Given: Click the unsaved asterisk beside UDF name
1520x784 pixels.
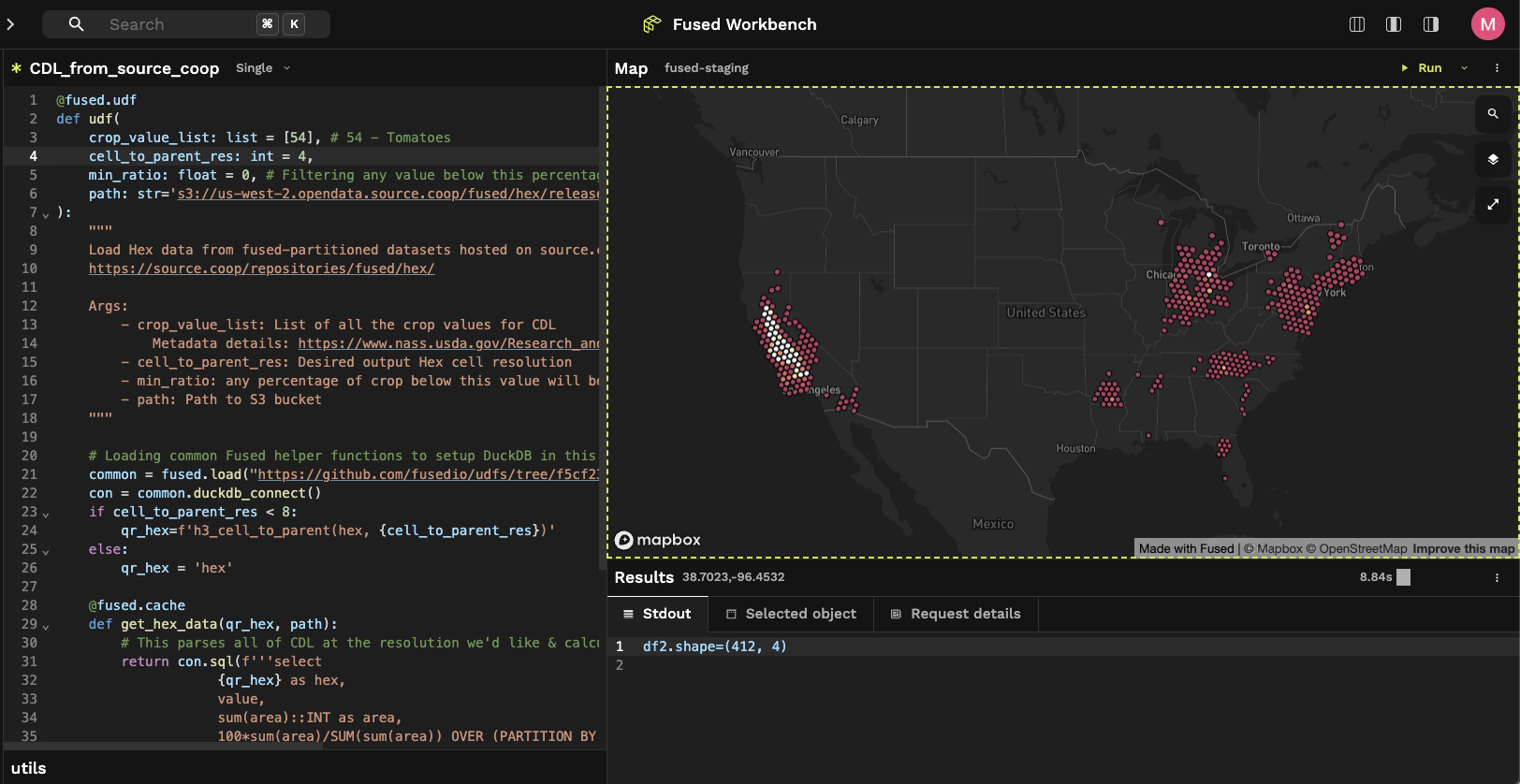Looking at the screenshot, I should pyautogui.click(x=16, y=68).
